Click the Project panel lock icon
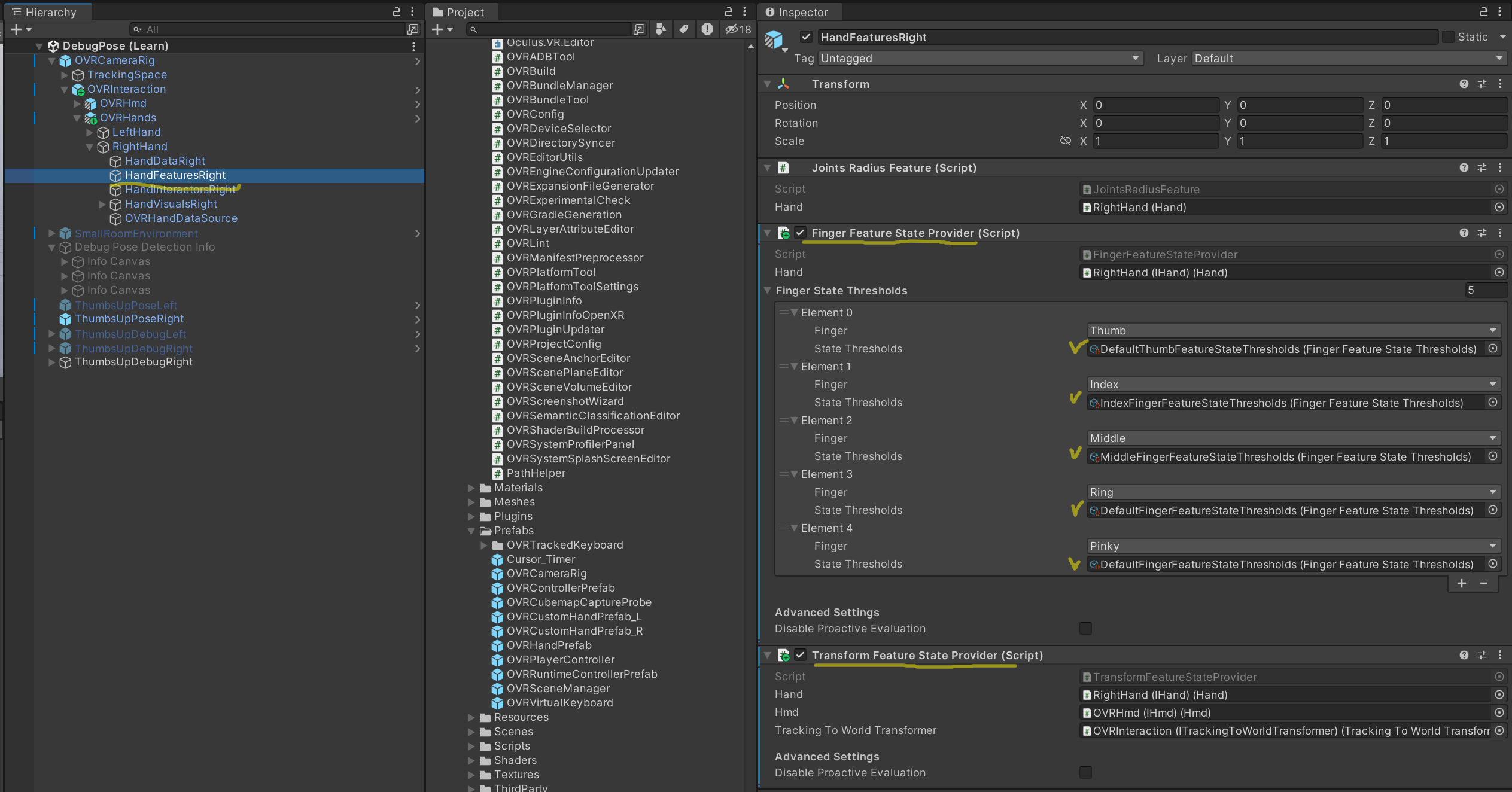1512x792 pixels. click(728, 11)
